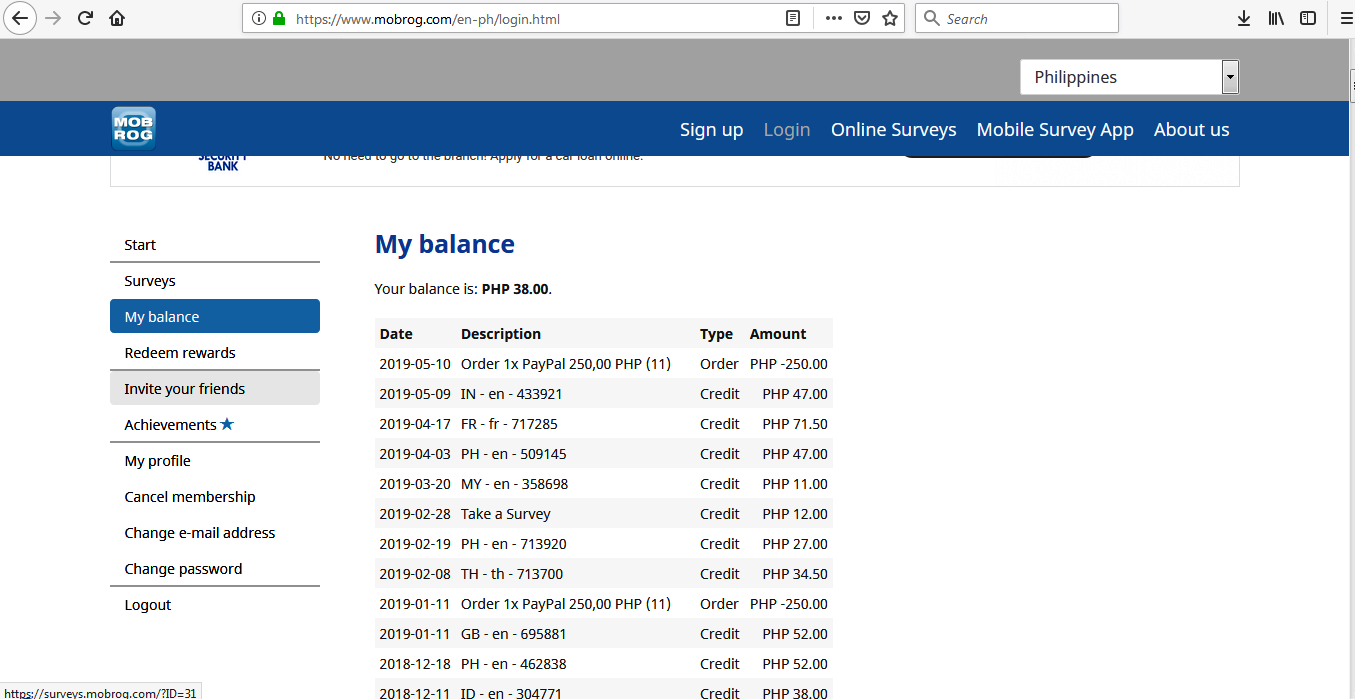Image resolution: width=1355 pixels, height=699 pixels.
Task: Click the search magnifier icon
Action: pyautogui.click(x=931, y=18)
